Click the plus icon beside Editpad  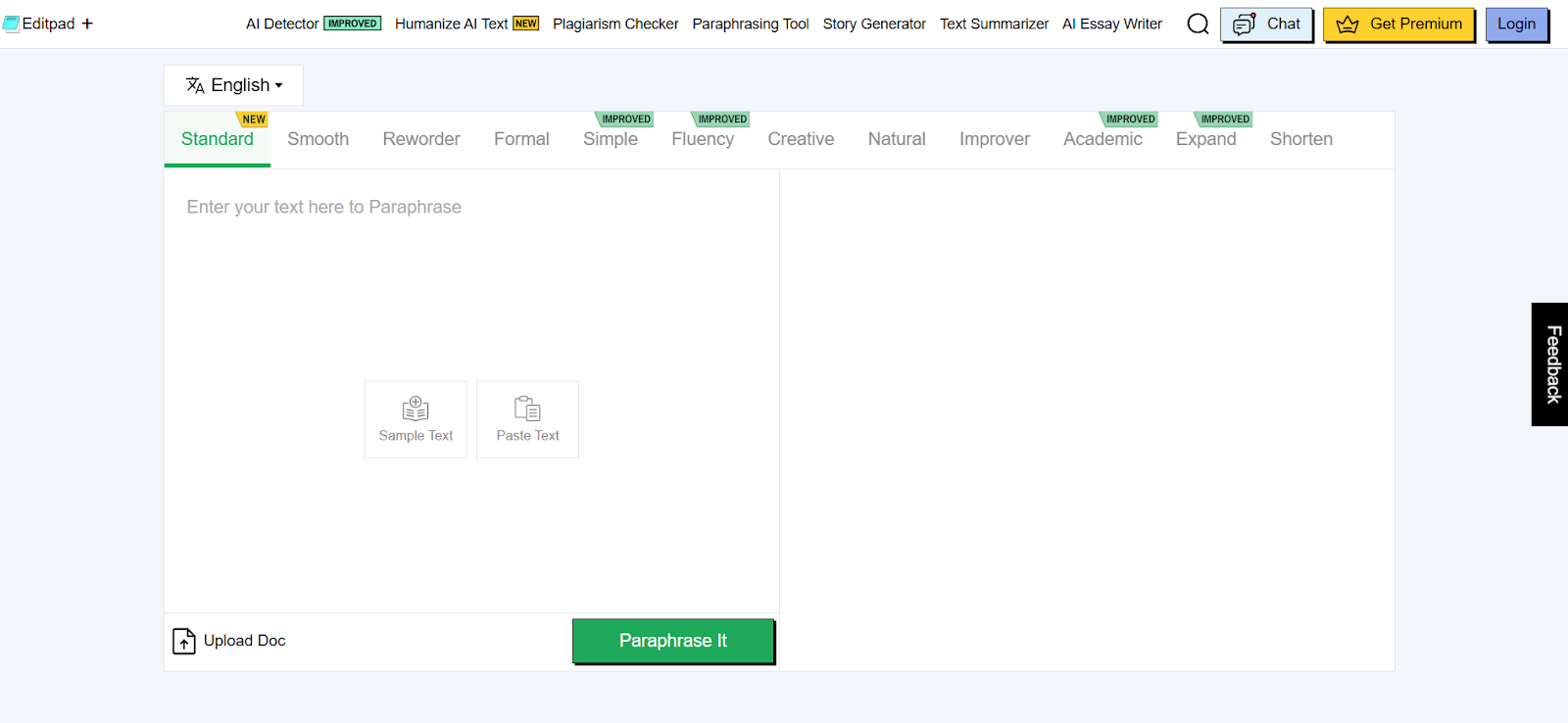pos(87,24)
